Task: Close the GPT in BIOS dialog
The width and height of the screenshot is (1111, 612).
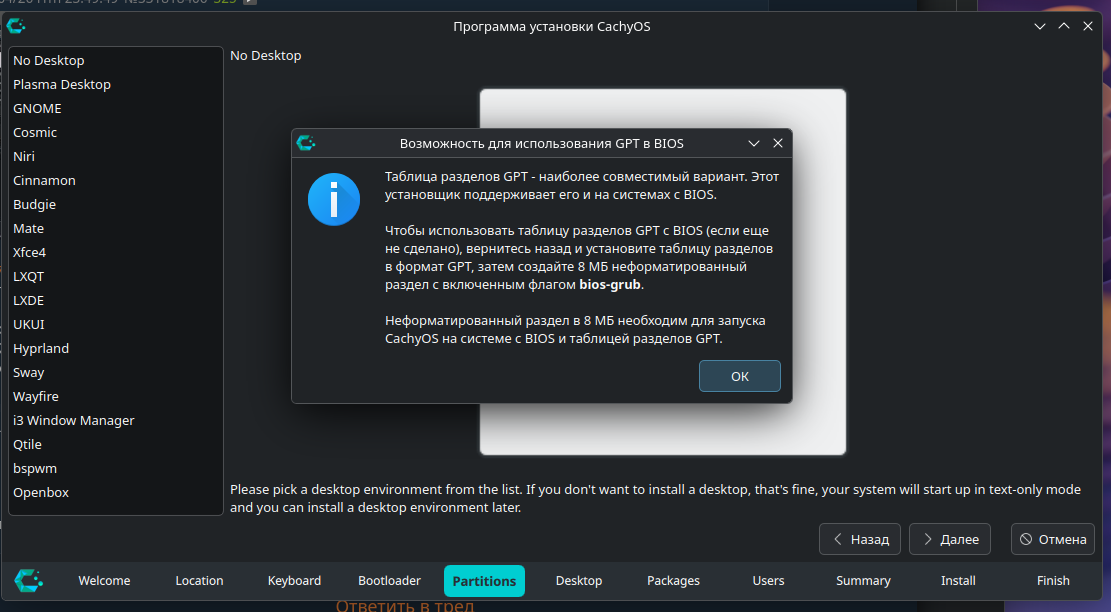Action: (778, 143)
